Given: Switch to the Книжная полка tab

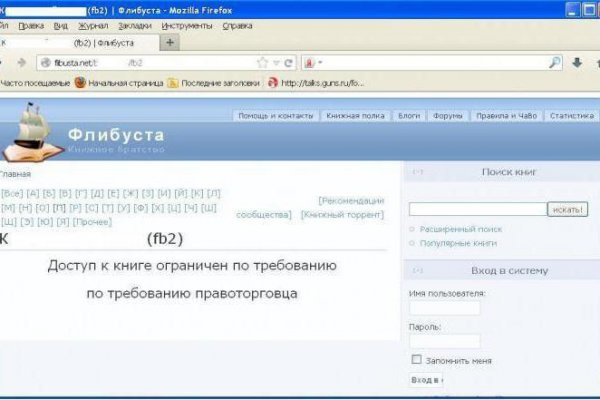Looking at the screenshot, I should pos(355,116).
